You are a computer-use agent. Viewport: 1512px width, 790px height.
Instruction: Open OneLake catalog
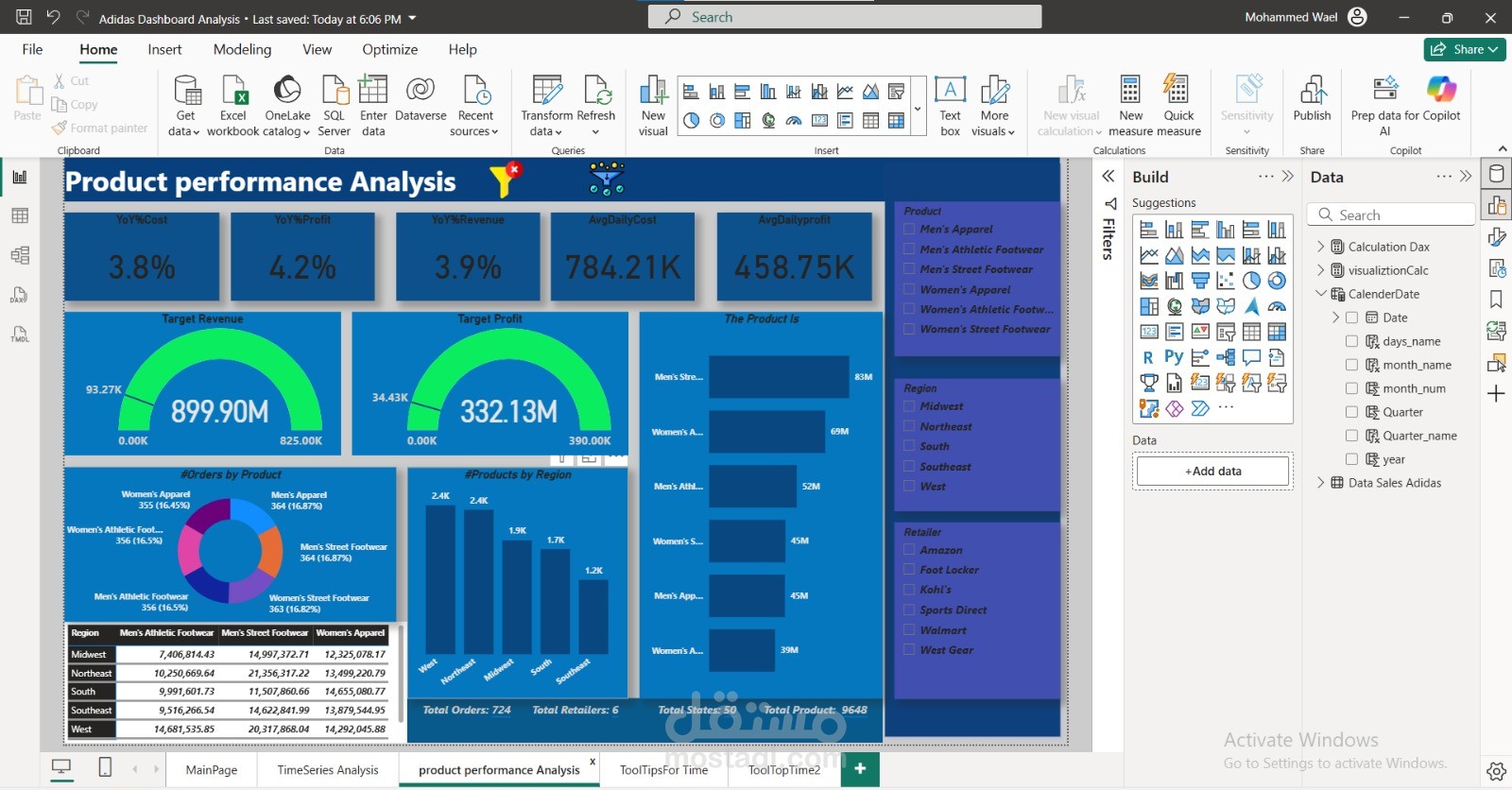pyautogui.click(x=287, y=105)
